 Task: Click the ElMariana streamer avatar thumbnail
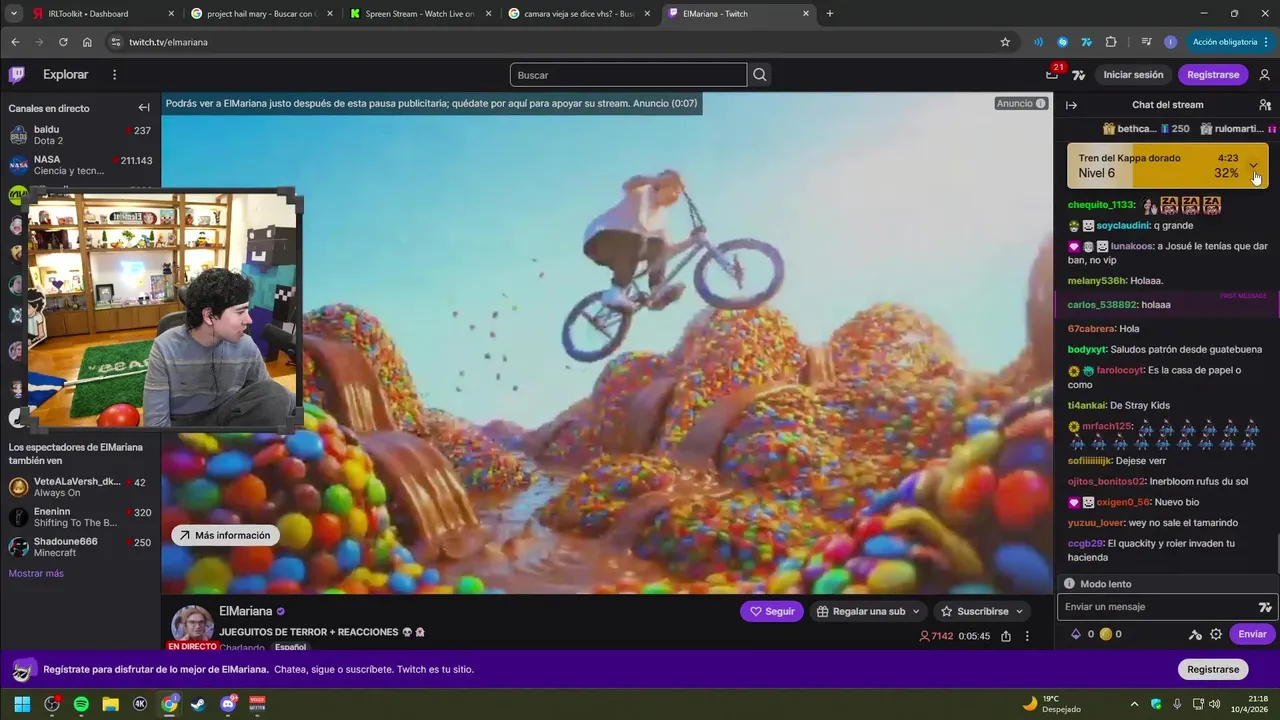coord(192,624)
